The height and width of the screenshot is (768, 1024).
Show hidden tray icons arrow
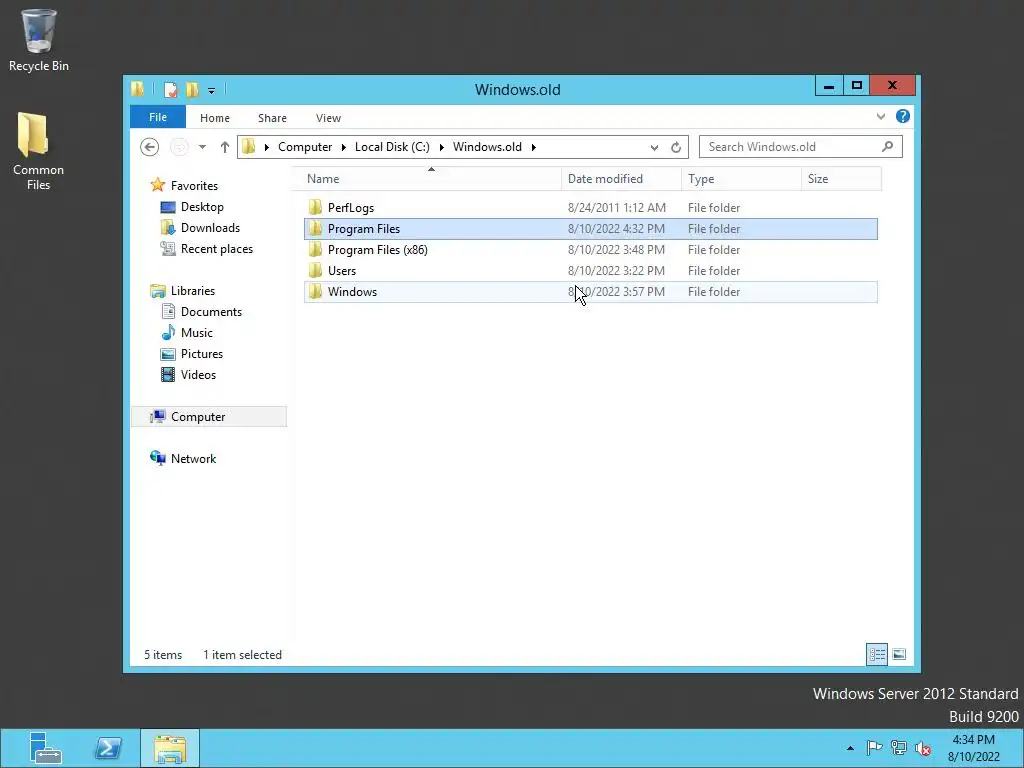pos(850,748)
